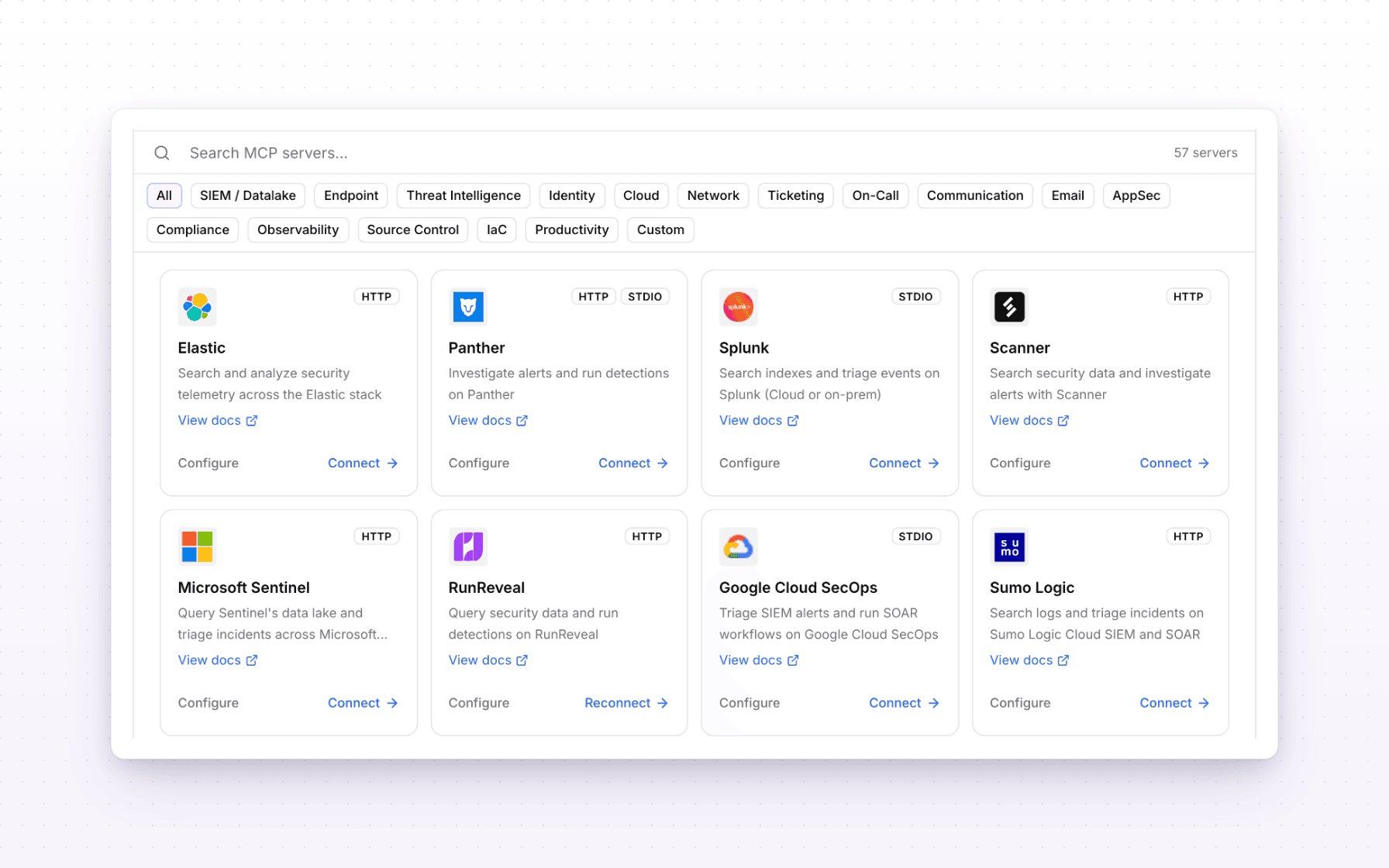The width and height of the screenshot is (1389, 868).
Task: Filter by IaC category
Action: [497, 229]
